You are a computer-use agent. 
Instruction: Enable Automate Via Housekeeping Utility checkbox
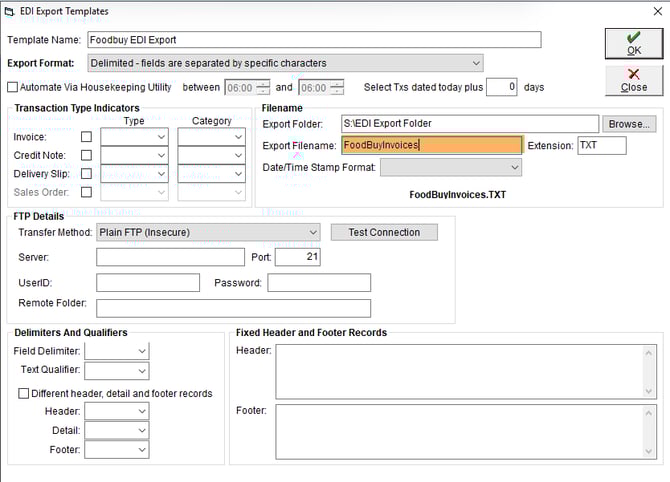click(13, 87)
